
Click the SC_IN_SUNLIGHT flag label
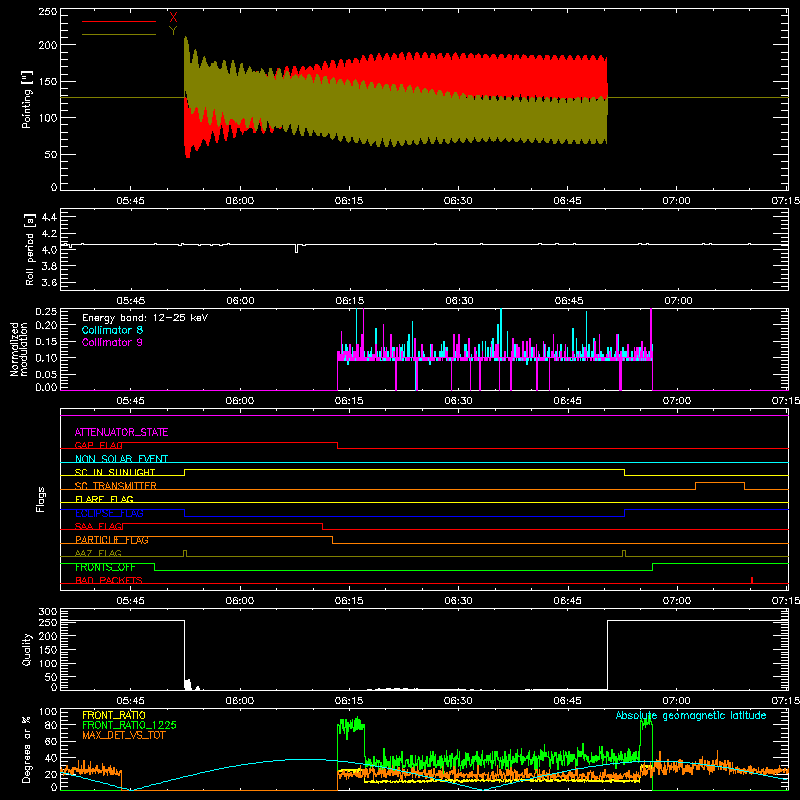coord(115,472)
